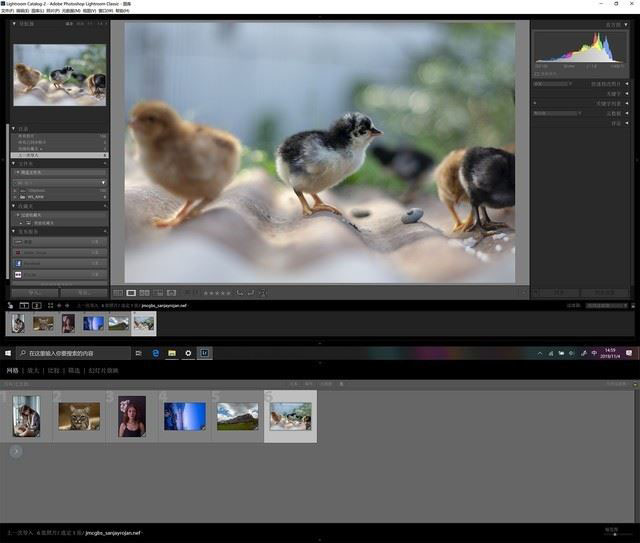Rotate photo counter-clockwise

240,293
